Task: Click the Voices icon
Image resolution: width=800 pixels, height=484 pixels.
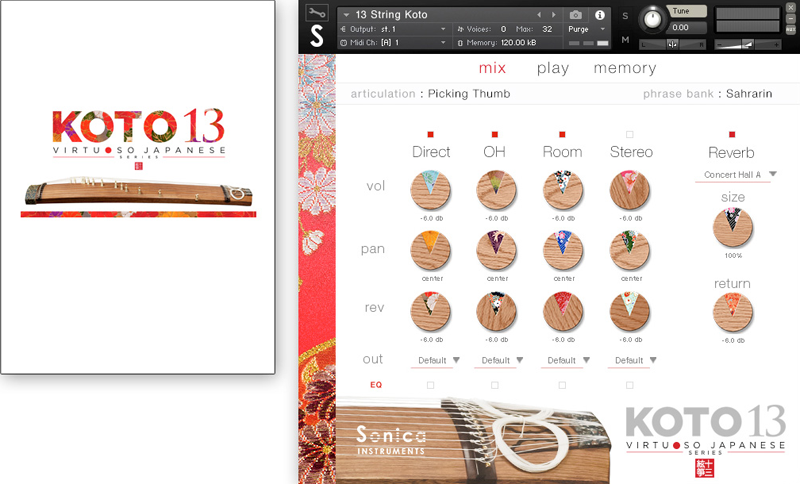Action: click(460, 29)
